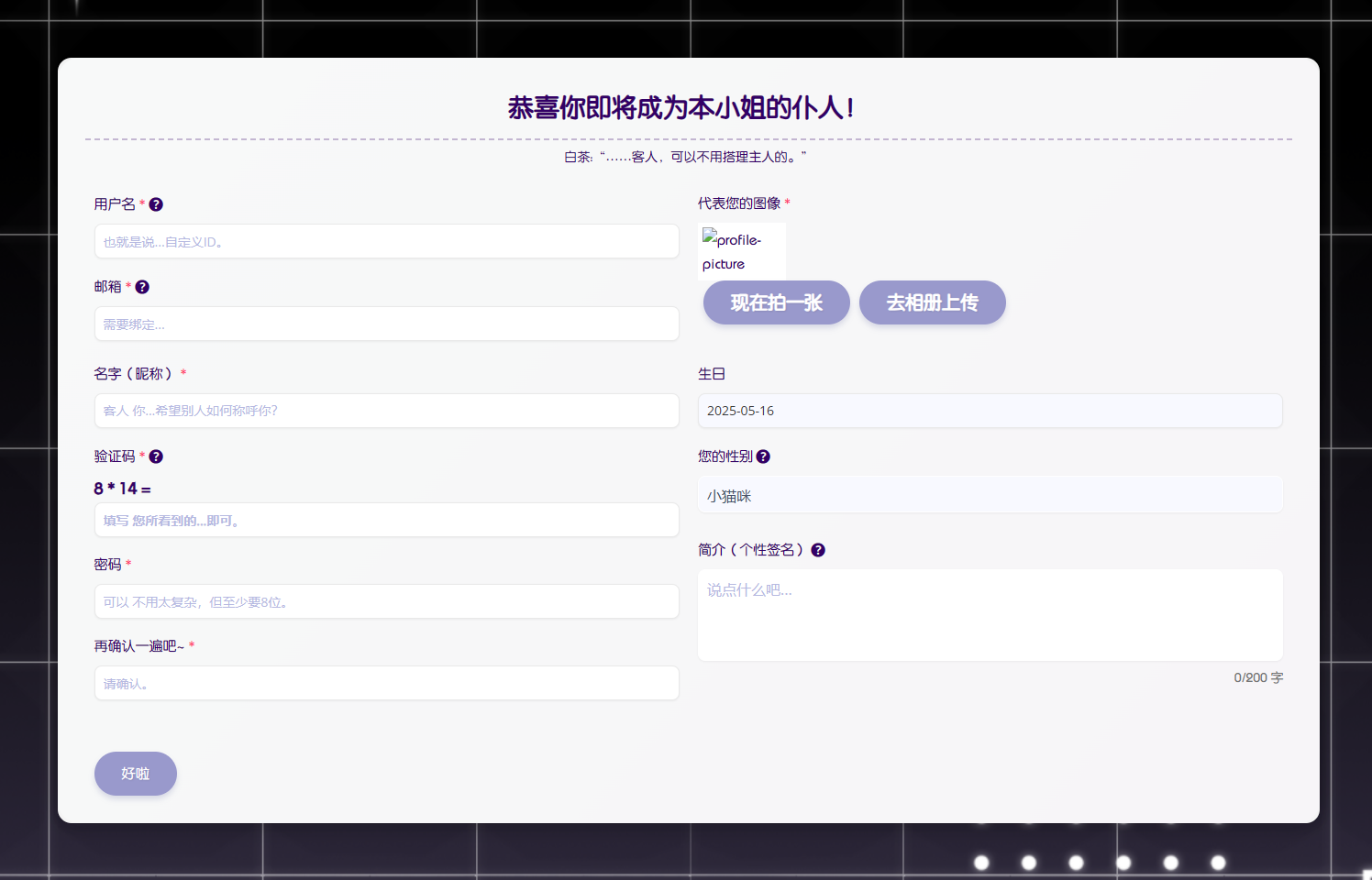The width and height of the screenshot is (1372, 880).
Task: Open the 您的性别 dropdown showing 小猫咪
Action: pyautogui.click(x=990, y=496)
